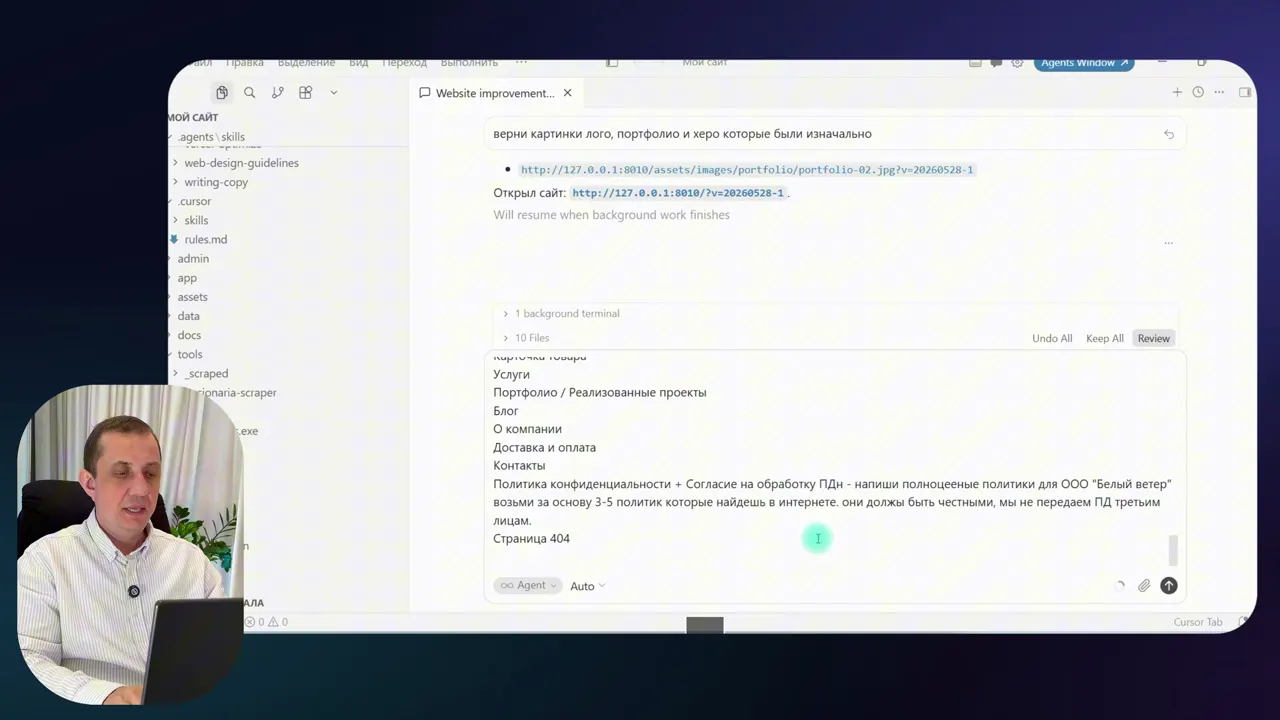Open the Agent mode dropdown
Screen dimensions: 1280x720
click(x=528, y=586)
